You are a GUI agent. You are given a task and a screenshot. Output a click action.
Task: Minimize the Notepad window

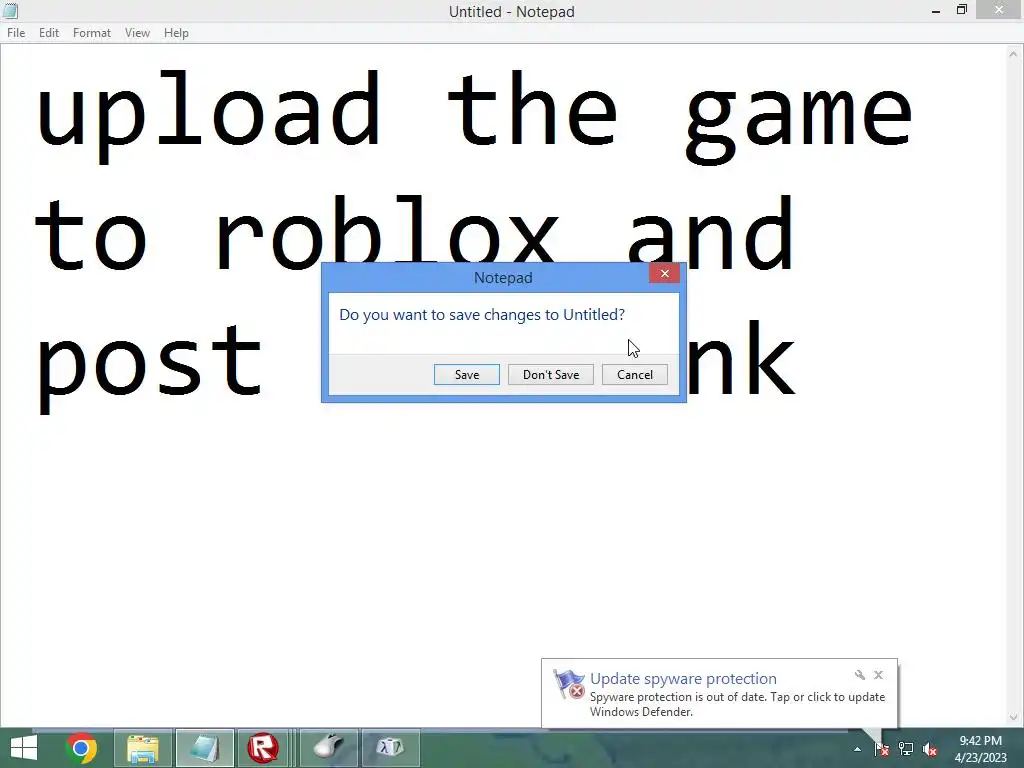935,11
